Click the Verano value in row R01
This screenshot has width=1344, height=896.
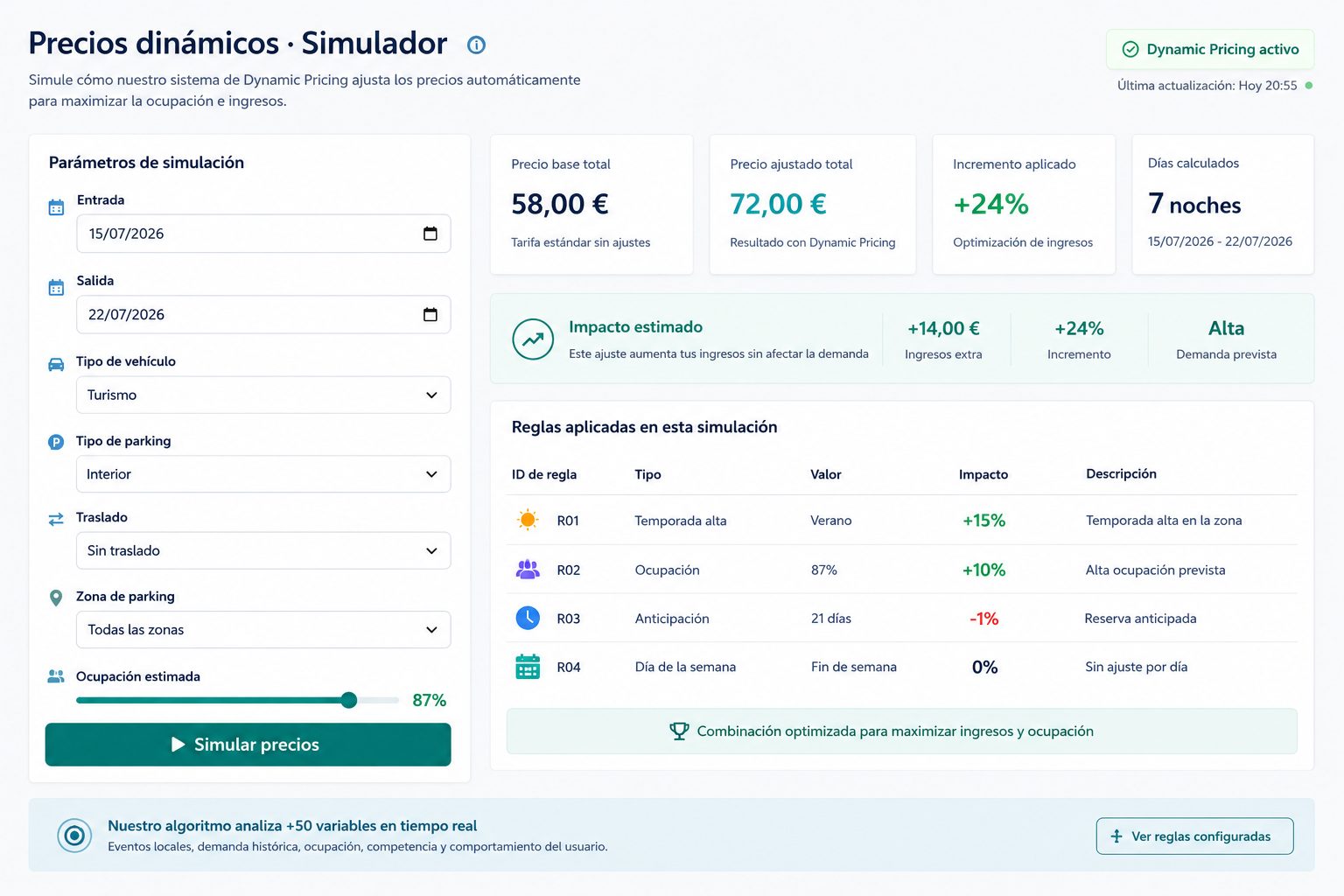(x=831, y=521)
